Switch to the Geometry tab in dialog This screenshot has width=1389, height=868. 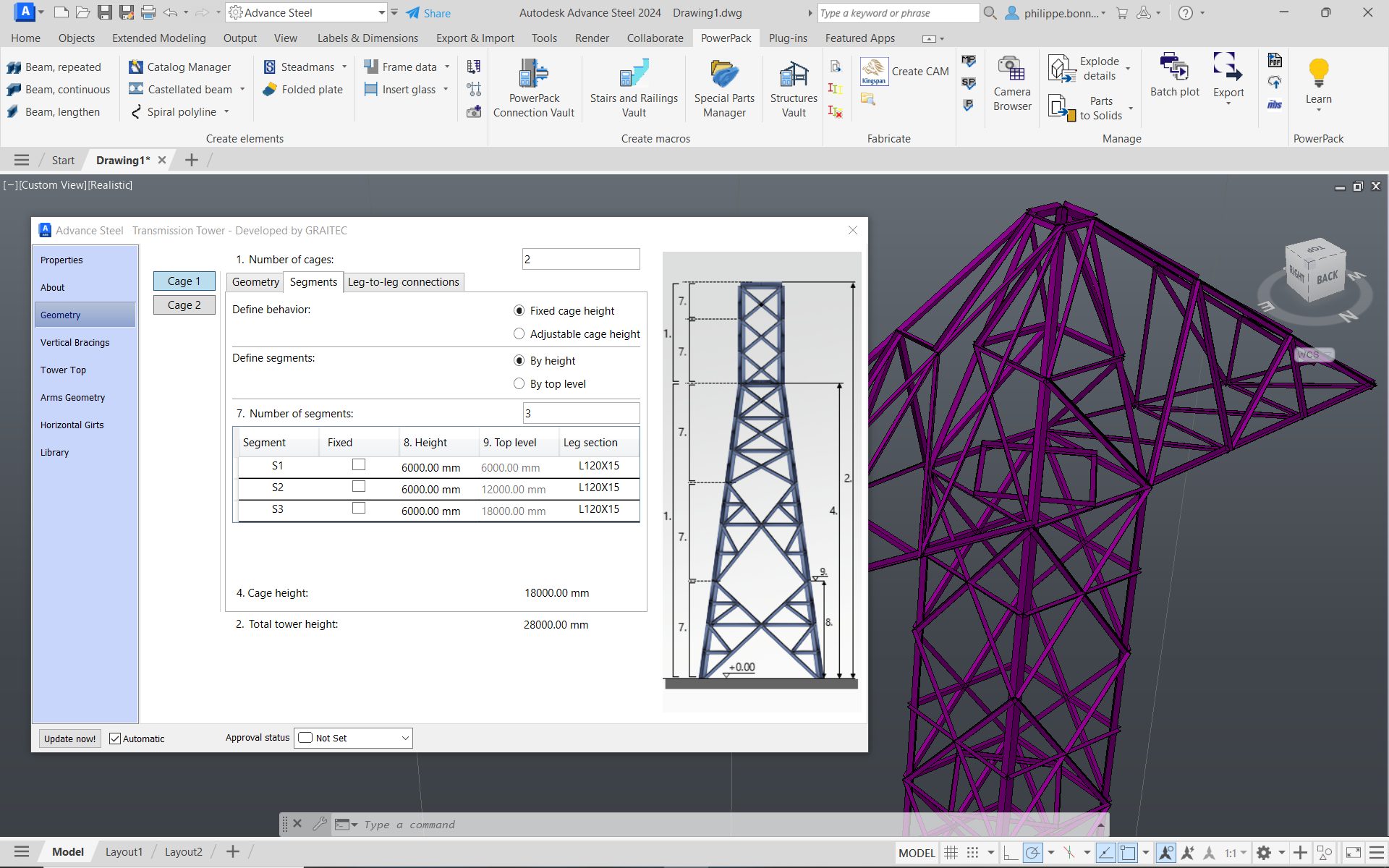pos(255,282)
